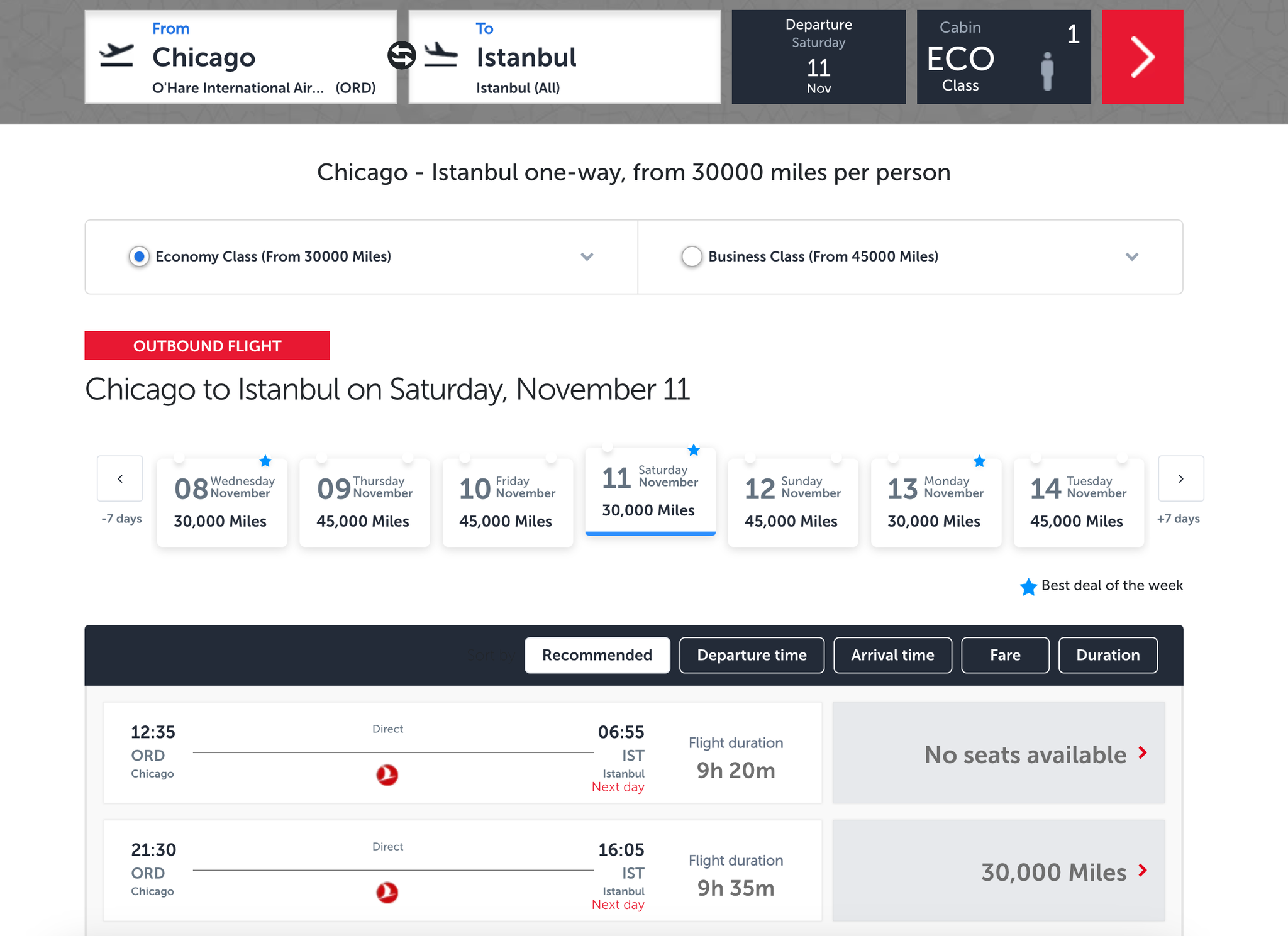Open the 30,000 Miles fare for the 21:30 flight

coord(999,871)
